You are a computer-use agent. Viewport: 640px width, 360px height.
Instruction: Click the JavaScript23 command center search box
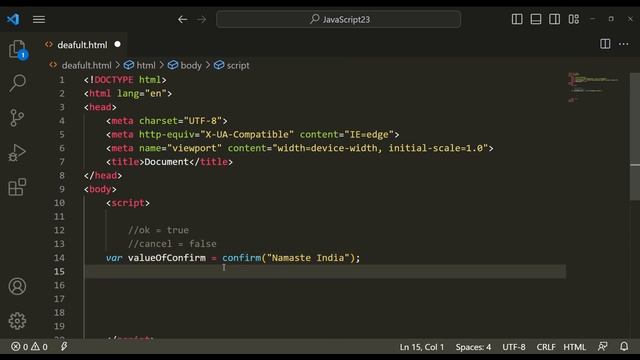pyautogui.click(x=339, y=19)
